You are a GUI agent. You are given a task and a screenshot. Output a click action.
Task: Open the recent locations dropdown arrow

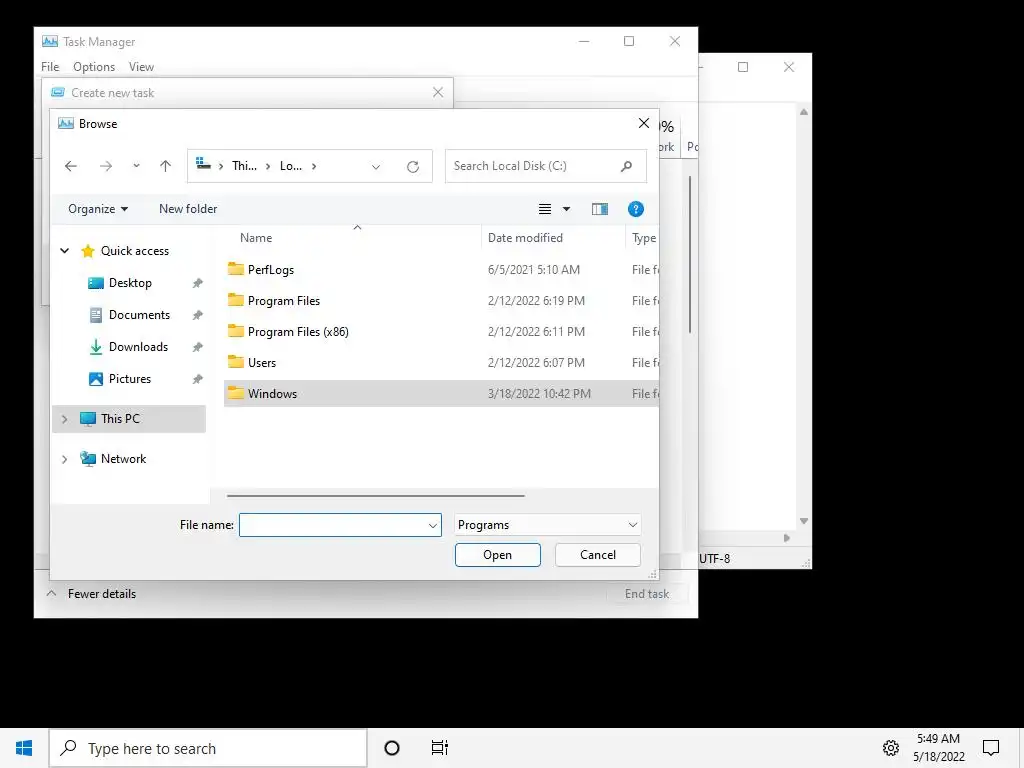(x=136, y=166)
